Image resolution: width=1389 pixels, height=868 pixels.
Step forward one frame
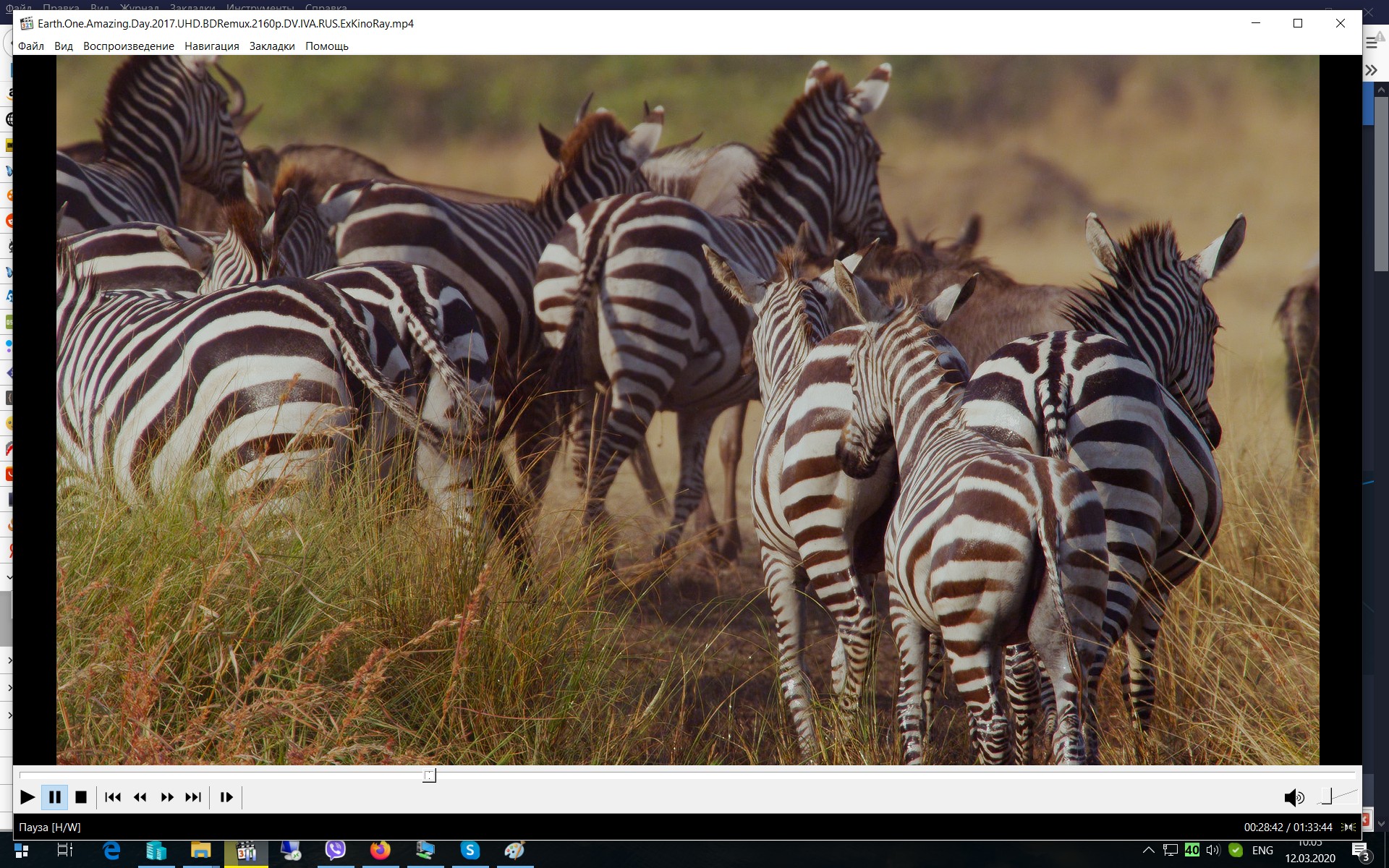point(226,797)
